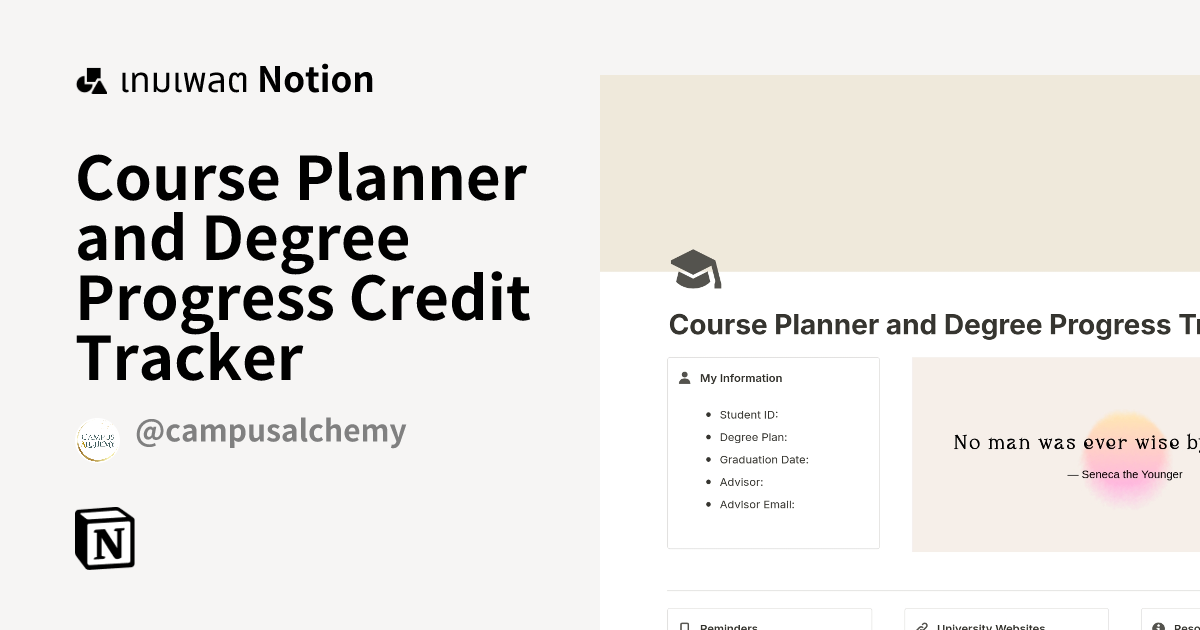Image resolution: width=1200 pixels, height=630 pixels.
Task: Click the Notion templates heading text
Action: (246, 80)
